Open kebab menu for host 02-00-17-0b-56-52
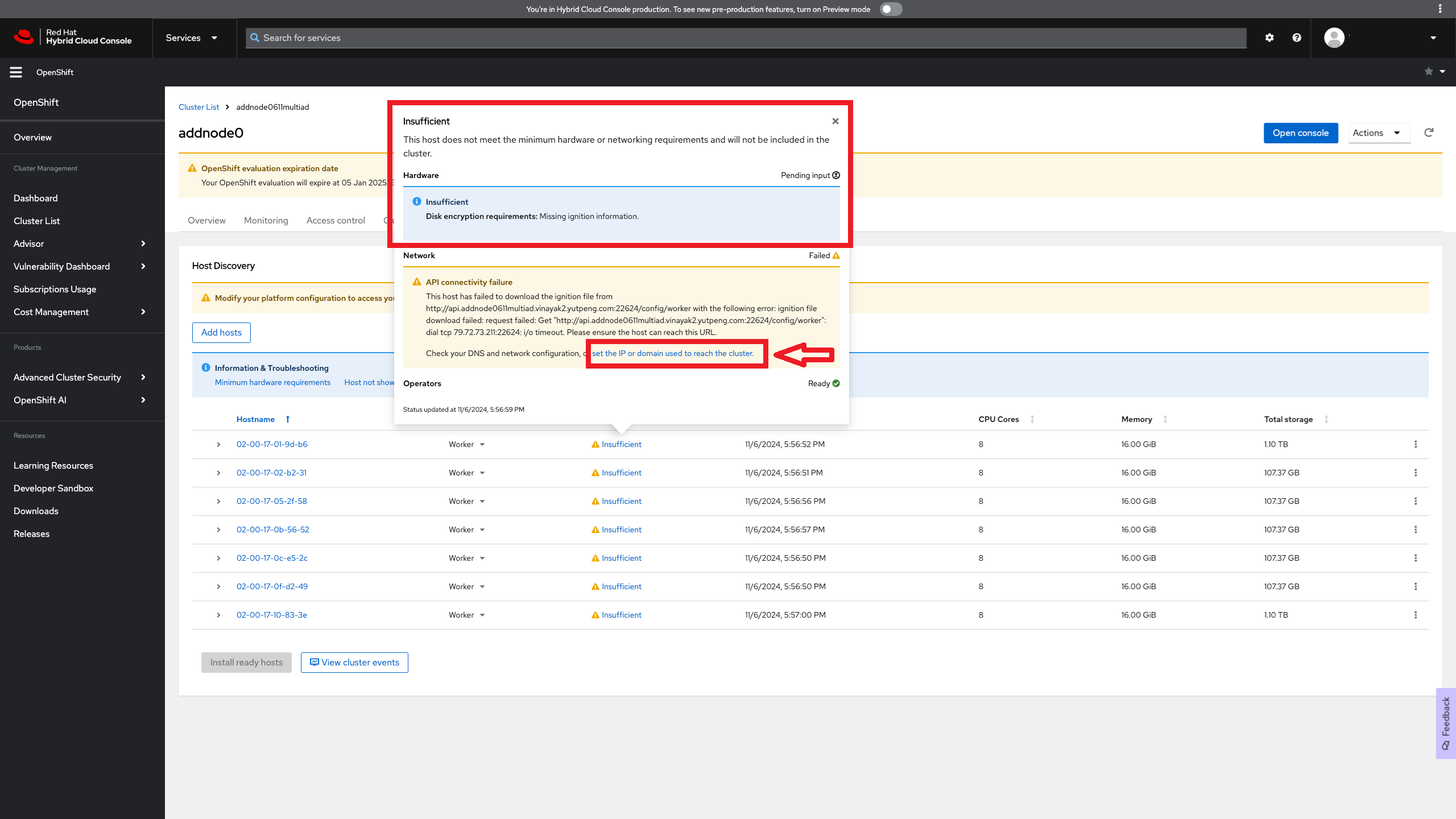 coord(1416,530)
